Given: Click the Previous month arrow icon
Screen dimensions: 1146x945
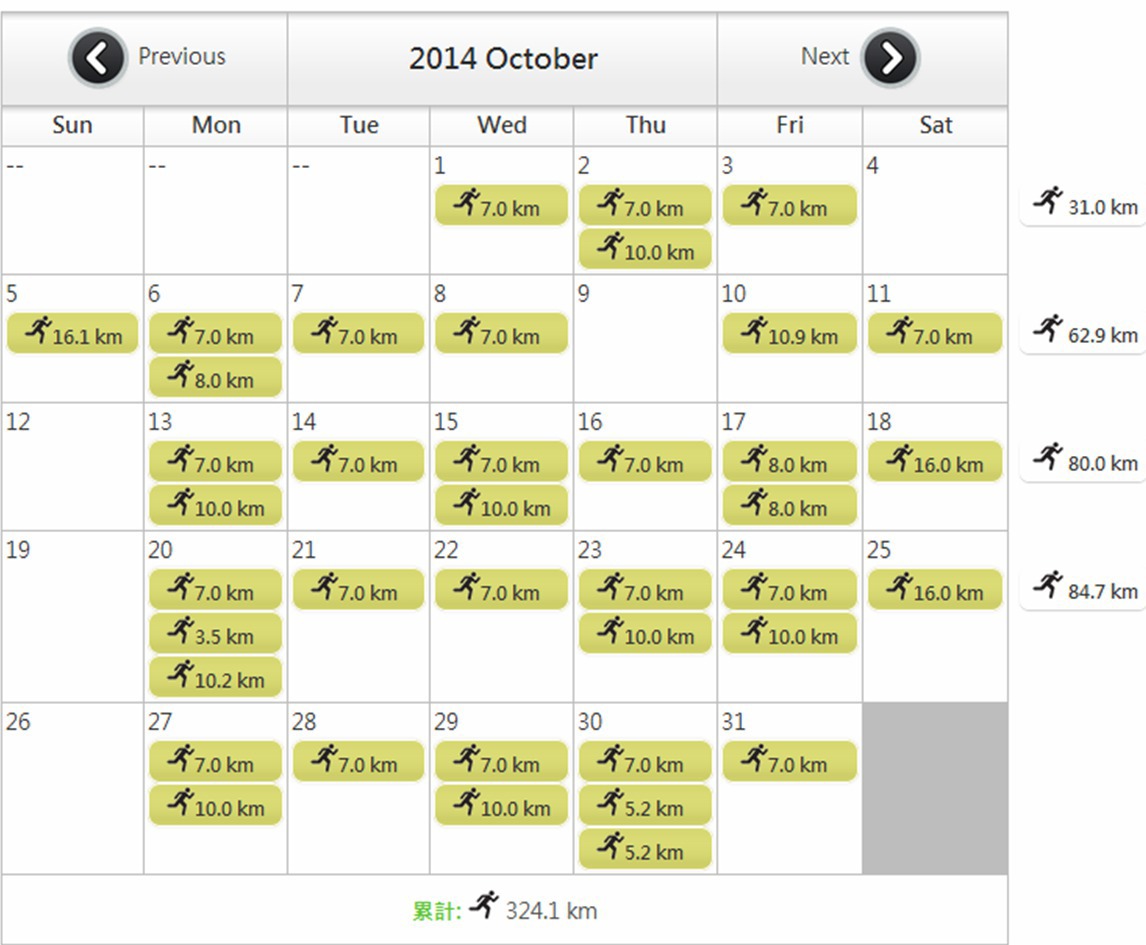Looking at the screenshot, I should 97,58.
